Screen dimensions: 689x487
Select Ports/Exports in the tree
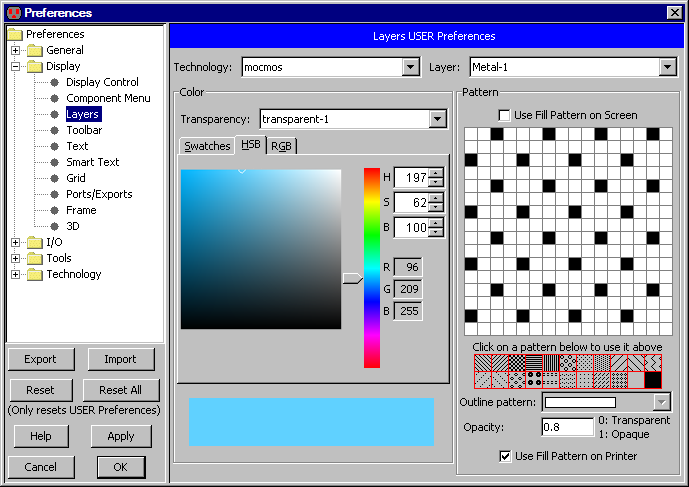pos(99,194)
